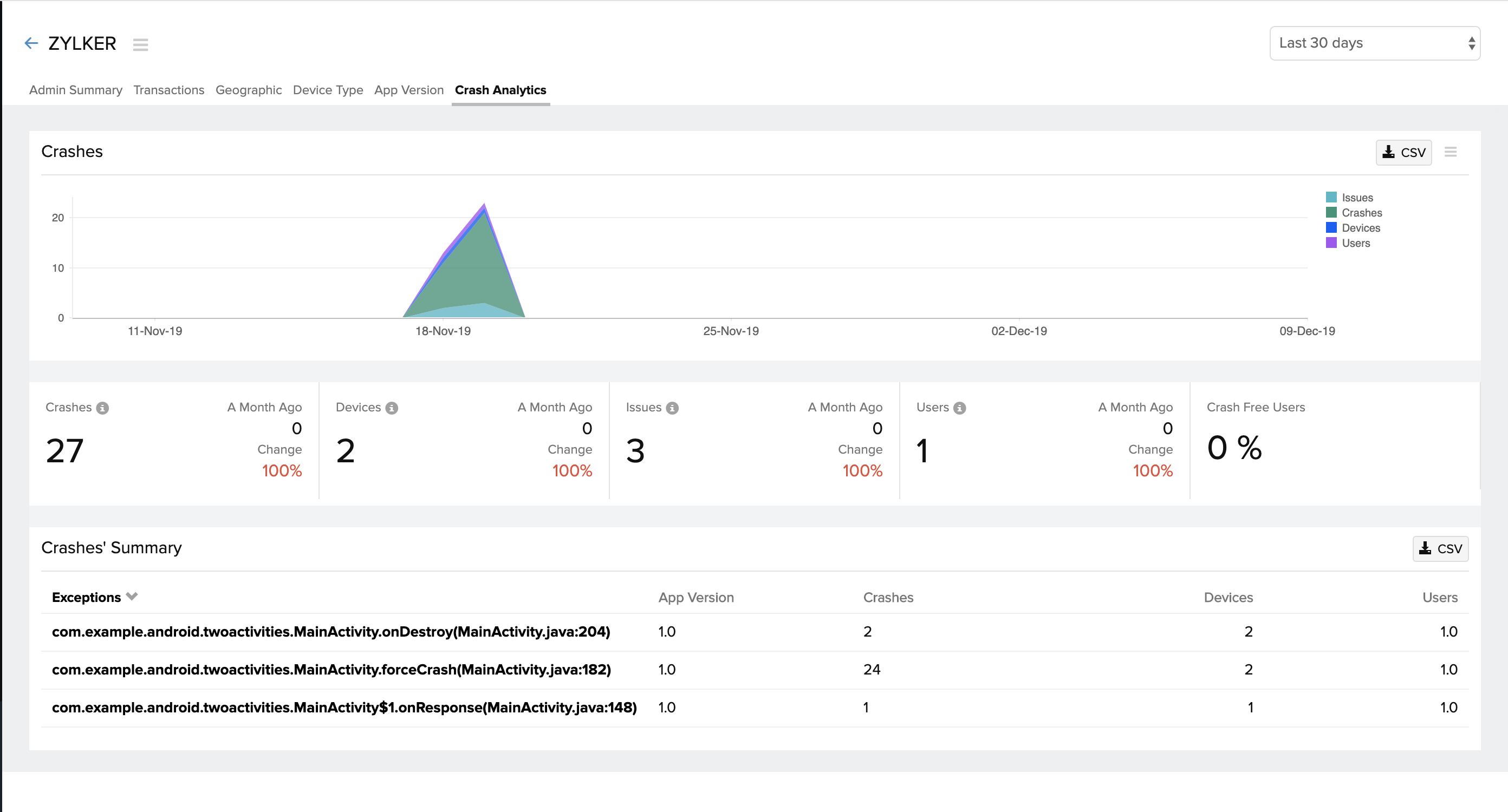Viewport: 1508px width, 812px height.
Task: Open the MainActivity$1.onResponse exception entry
Action: pos(343,708)
